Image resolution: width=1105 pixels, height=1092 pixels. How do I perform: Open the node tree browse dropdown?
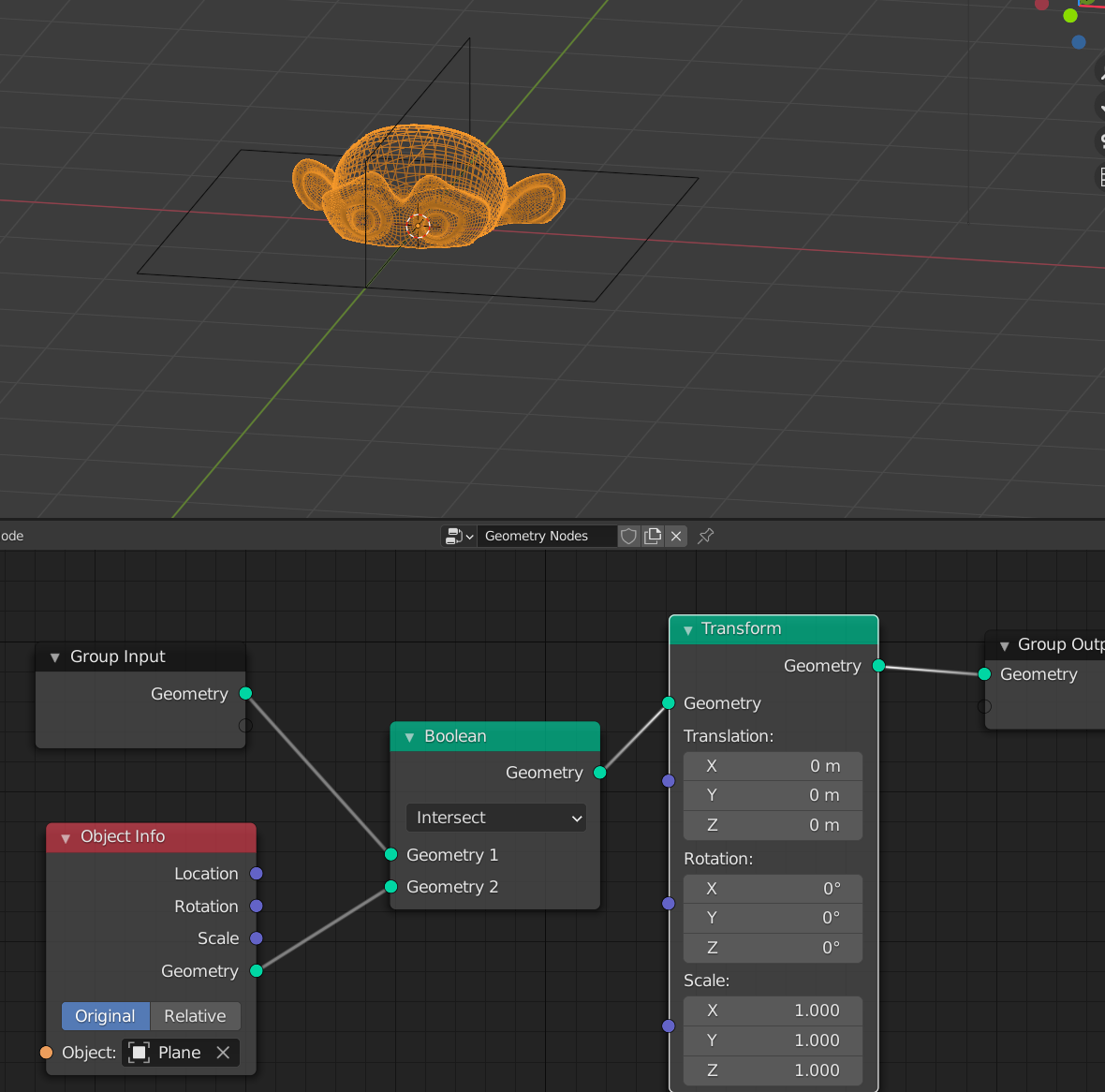(x=459, y=536)
